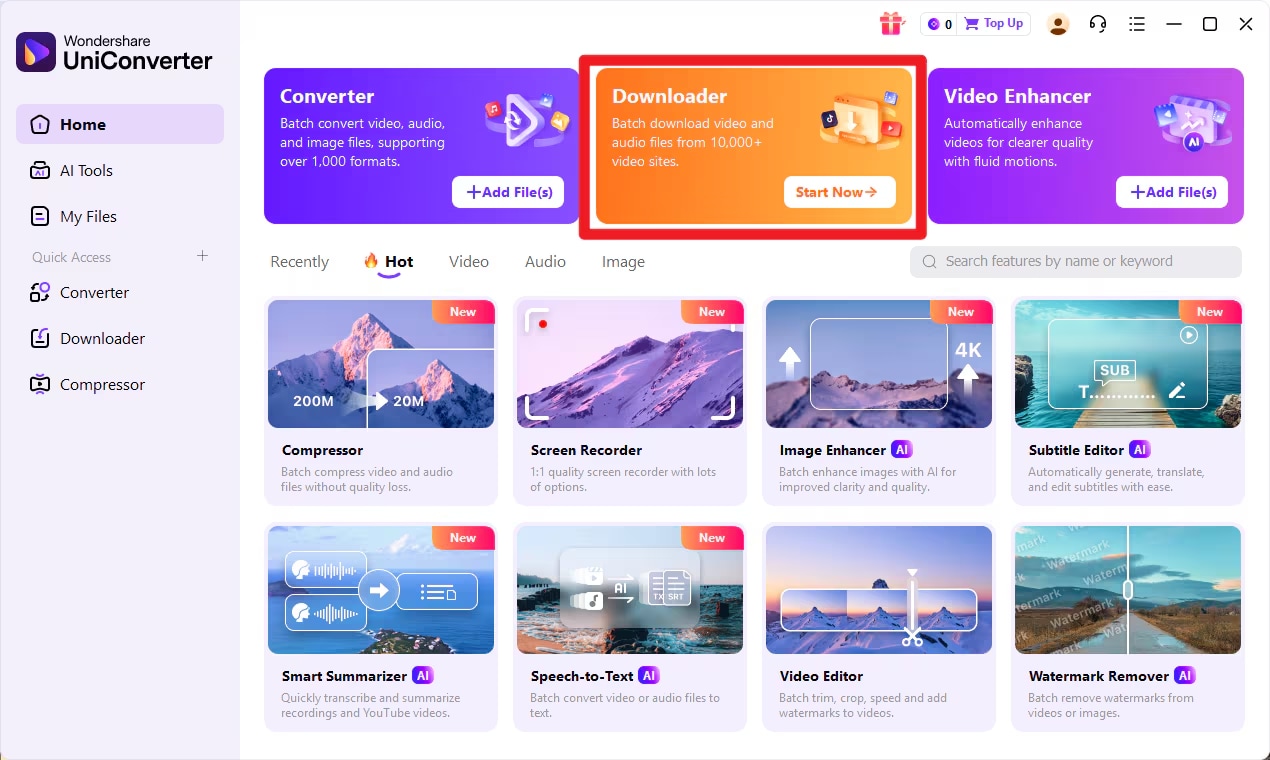
Task: Click Start Now in Downloader card
Action: pyautogui.click(x=839, y=192)
